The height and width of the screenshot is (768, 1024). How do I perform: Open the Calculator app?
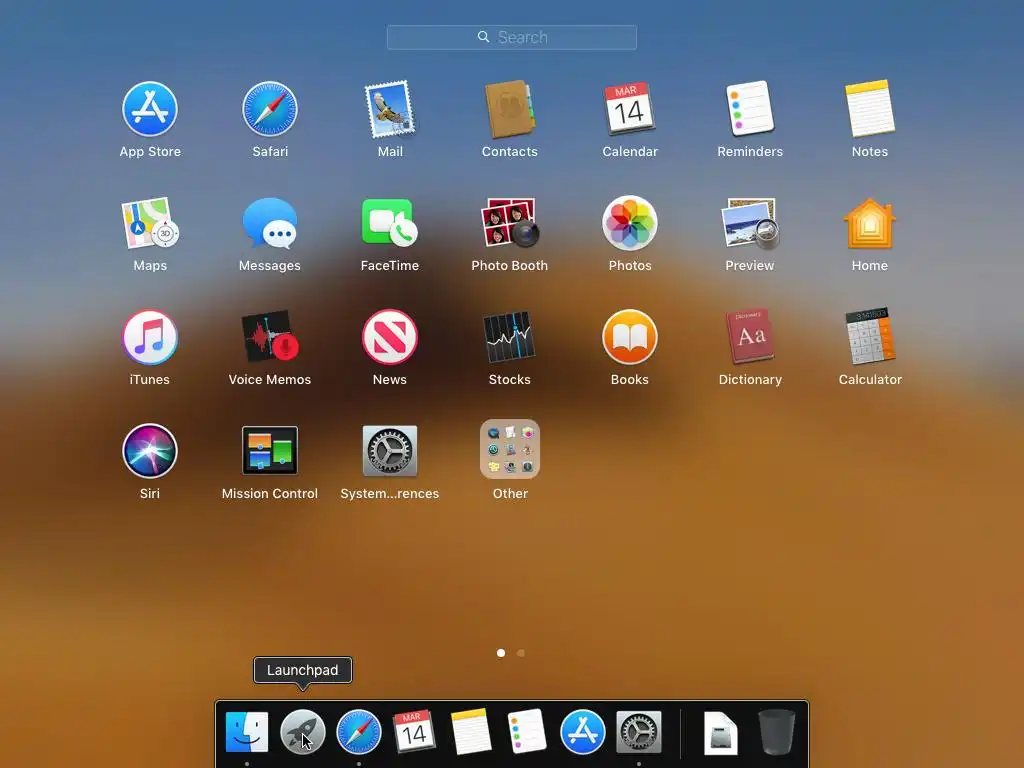(x=870, y=337)
